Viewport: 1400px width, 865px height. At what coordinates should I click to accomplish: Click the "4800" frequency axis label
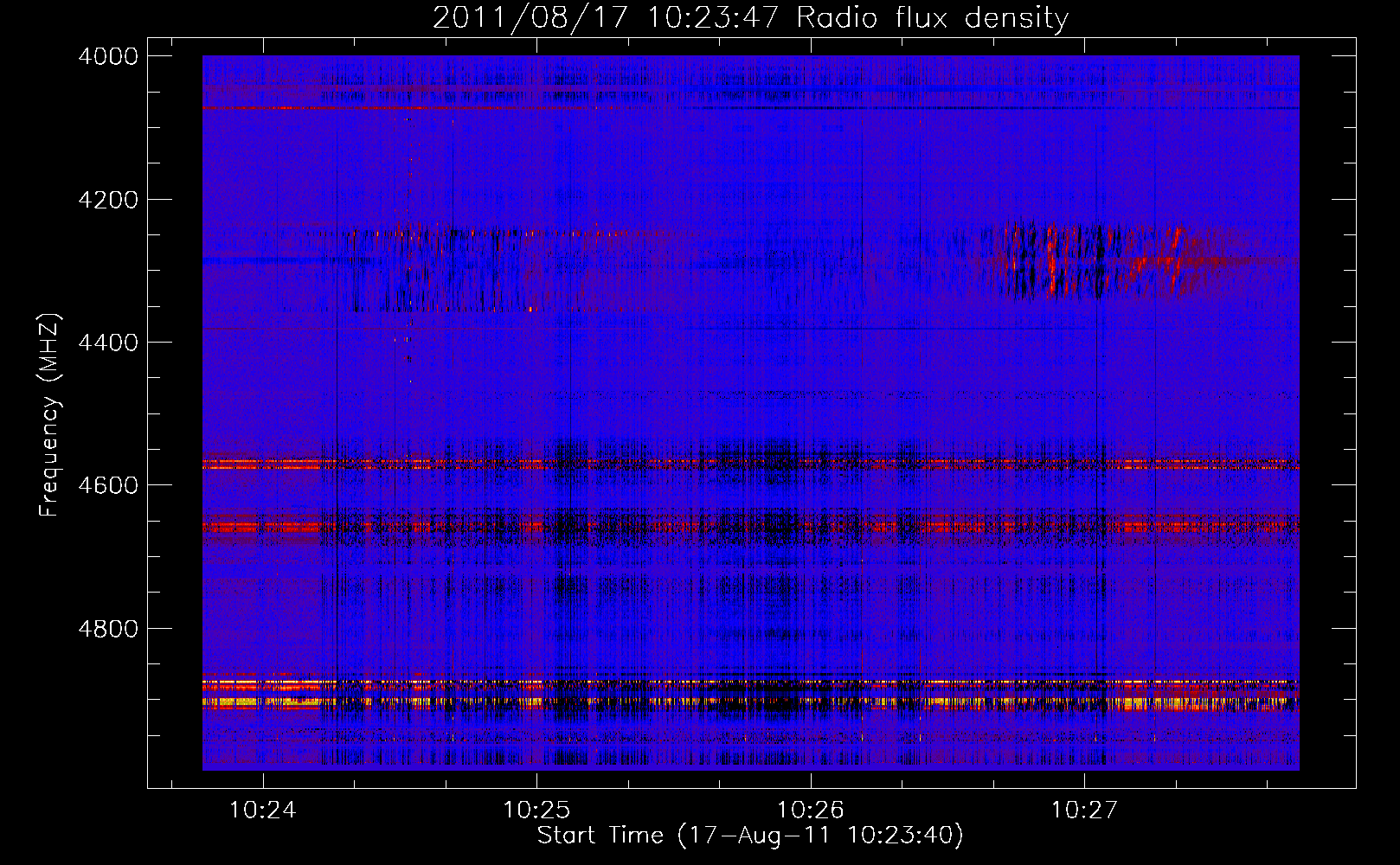pyautogui.click(x=108, y=629)
